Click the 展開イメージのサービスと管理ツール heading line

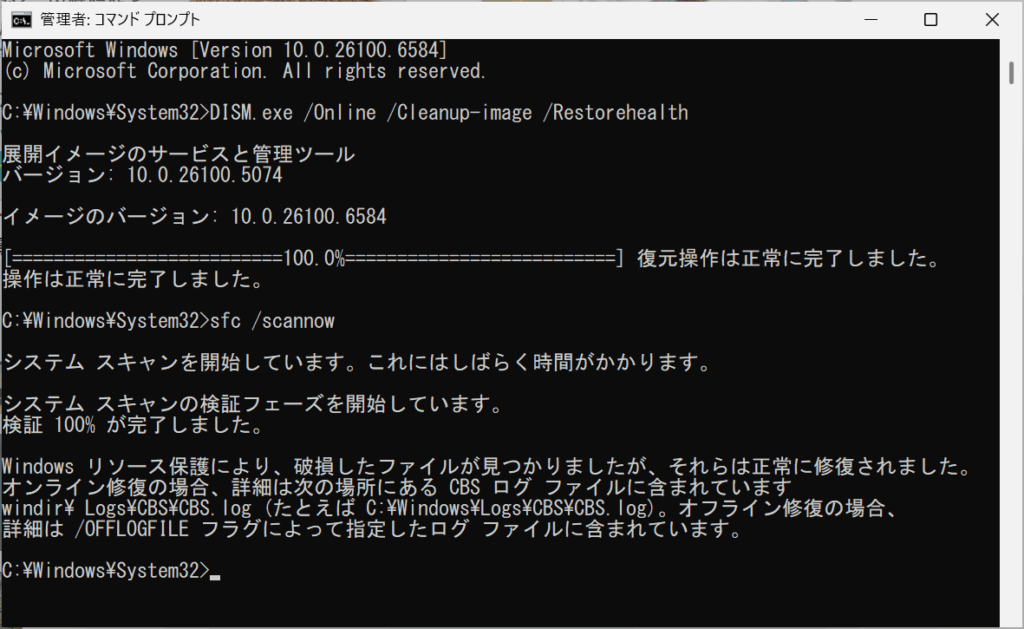(x=179, y=155)
